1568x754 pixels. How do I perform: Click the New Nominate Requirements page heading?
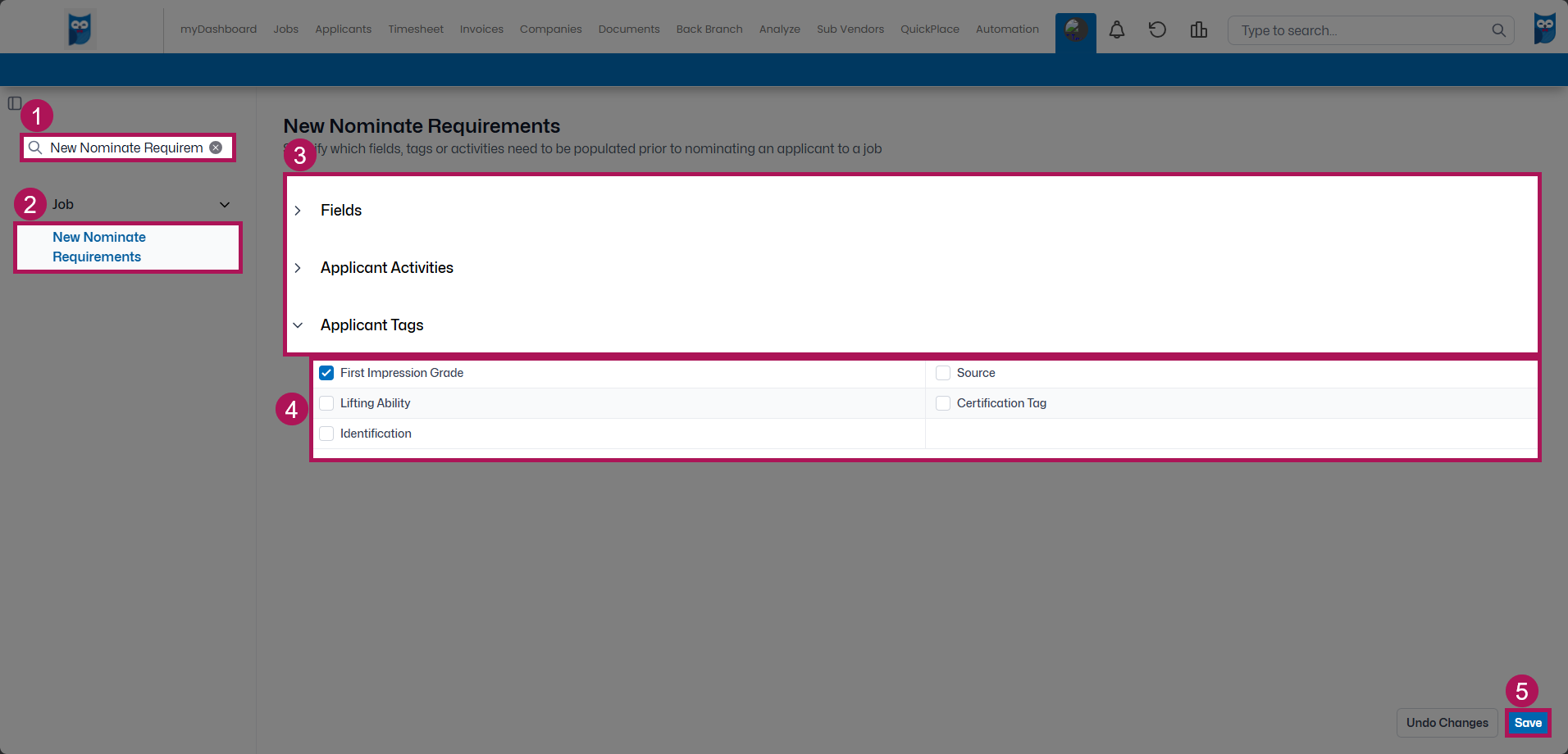pyautogui.click(x=422, y=126)
